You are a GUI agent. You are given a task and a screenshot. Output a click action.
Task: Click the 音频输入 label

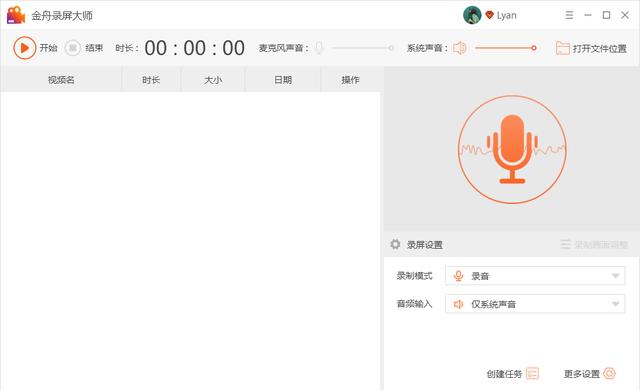pos(414,304)
